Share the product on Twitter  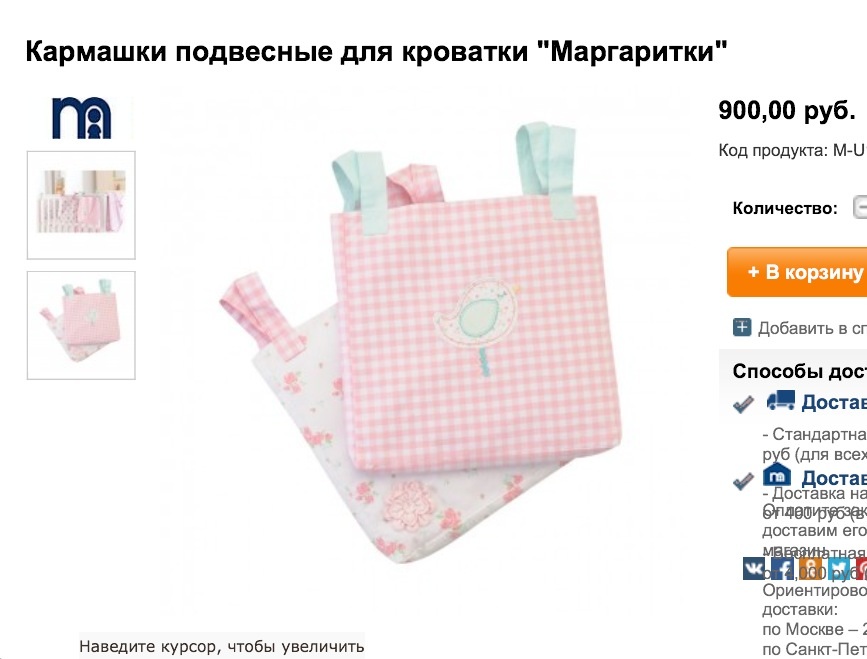(838, 568)
